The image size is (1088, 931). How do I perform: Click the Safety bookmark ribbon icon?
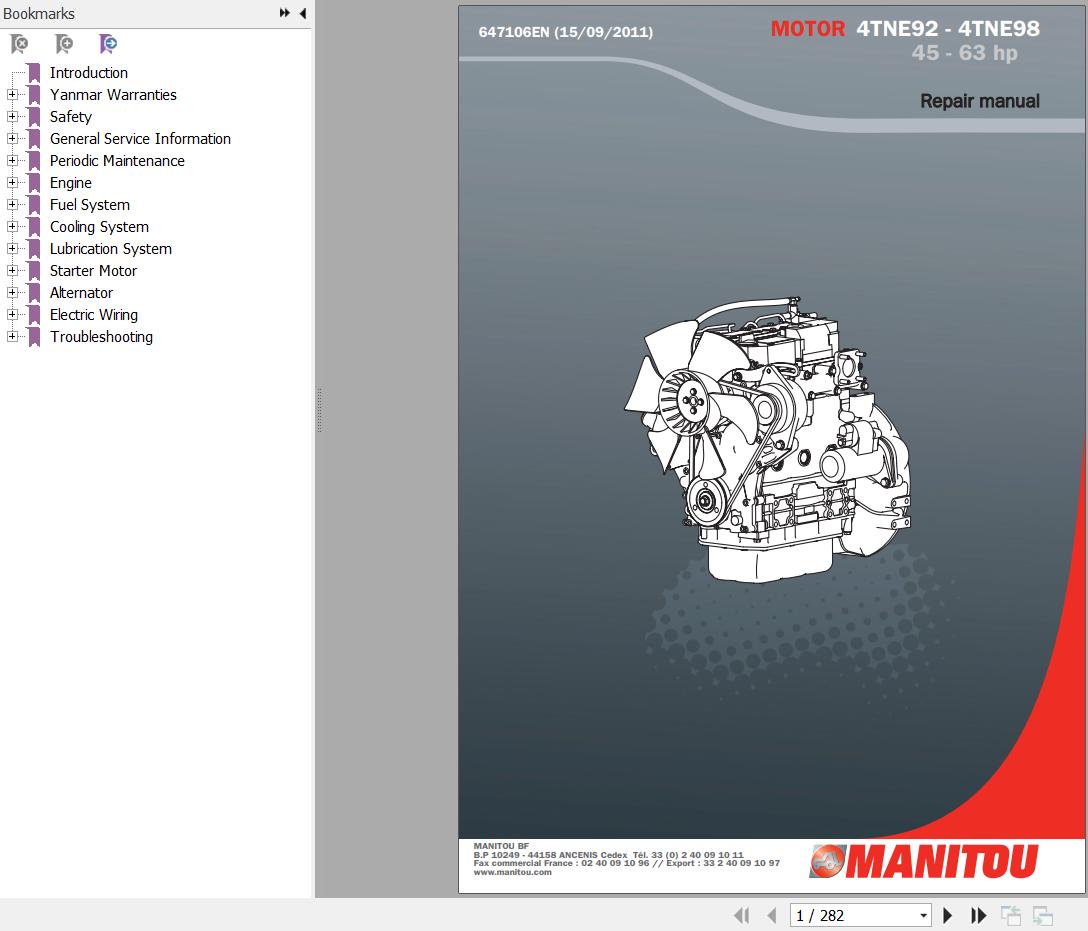34,117
